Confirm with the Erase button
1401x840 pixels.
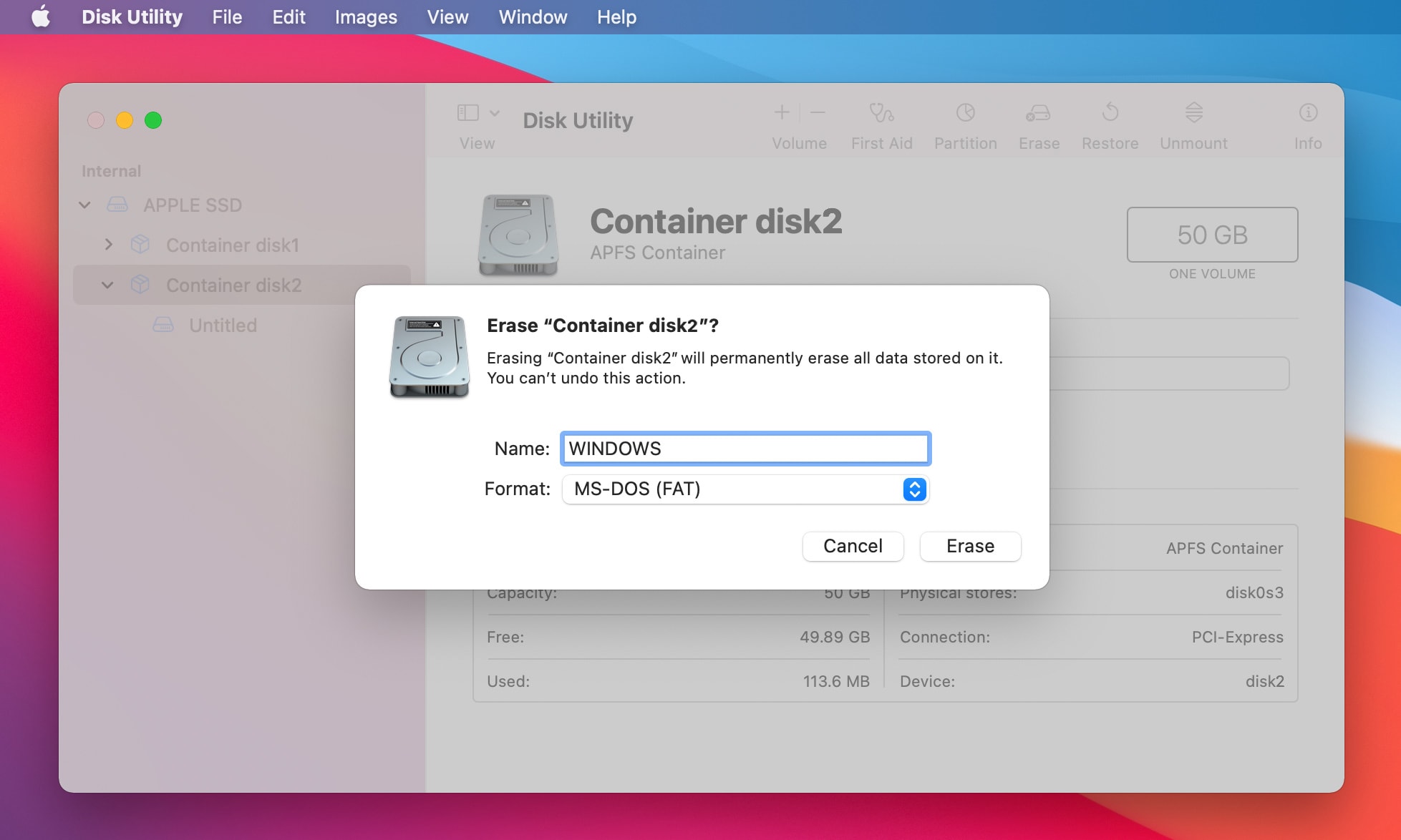coord(969,546)
